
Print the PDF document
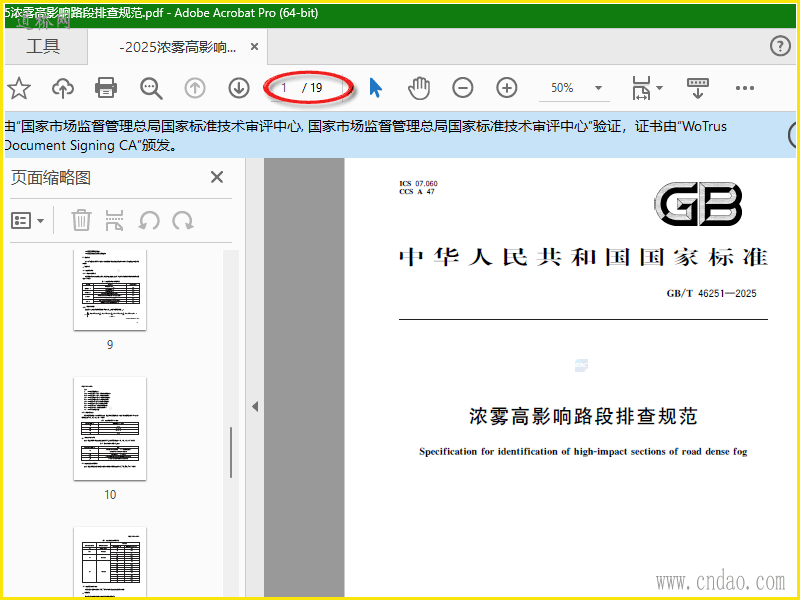coord(106,88)
